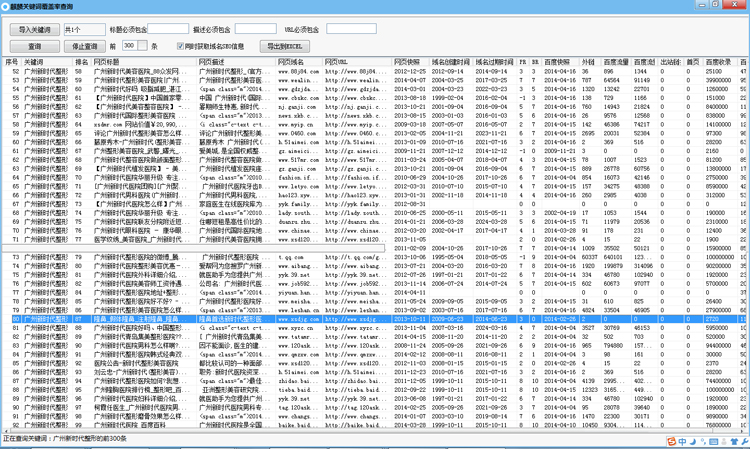Click the 查询 button
The image size is (750, 449).
[34, 46]
